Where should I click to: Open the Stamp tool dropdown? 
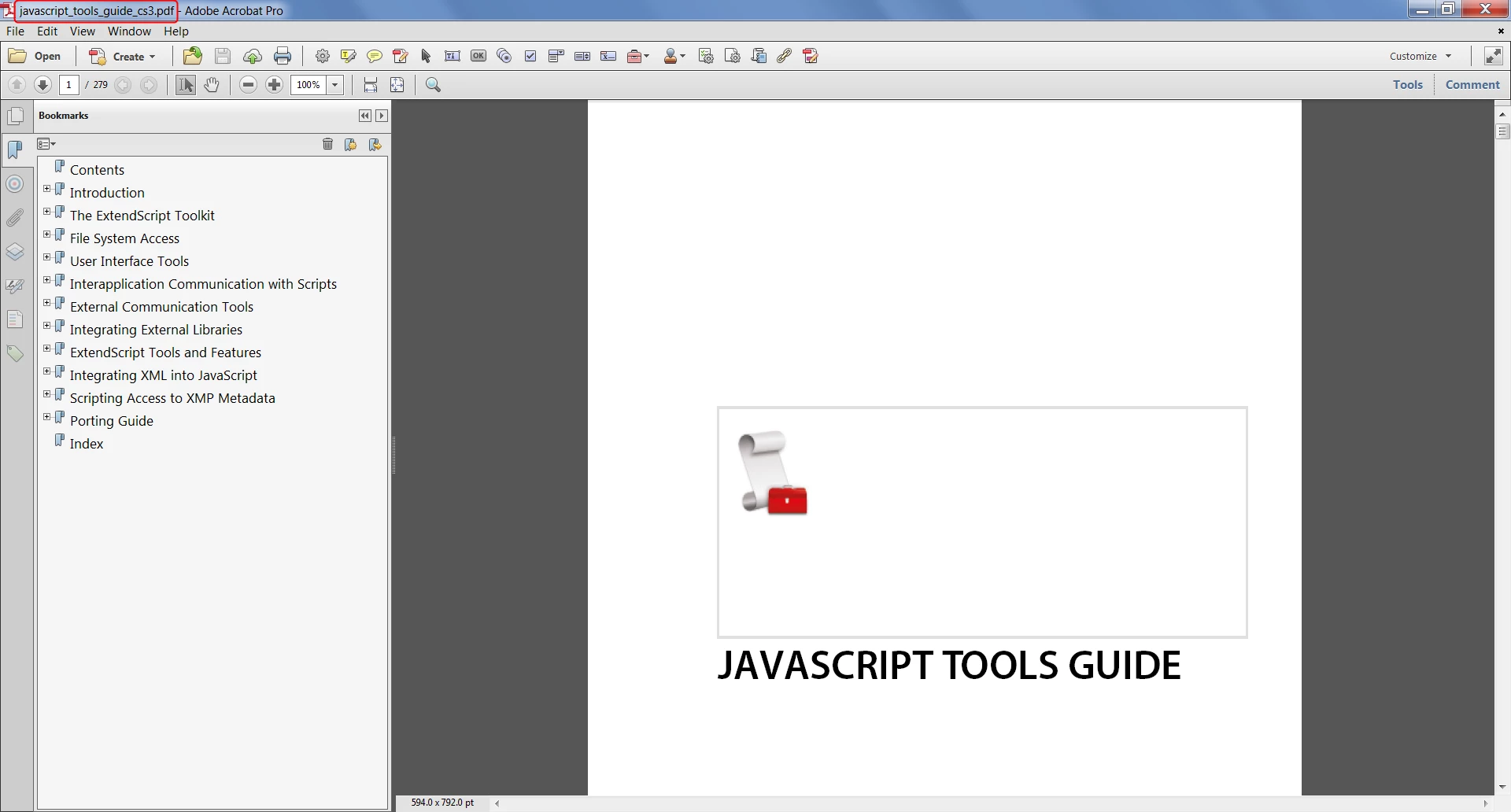pyautogui.click(x=674, y=56)
